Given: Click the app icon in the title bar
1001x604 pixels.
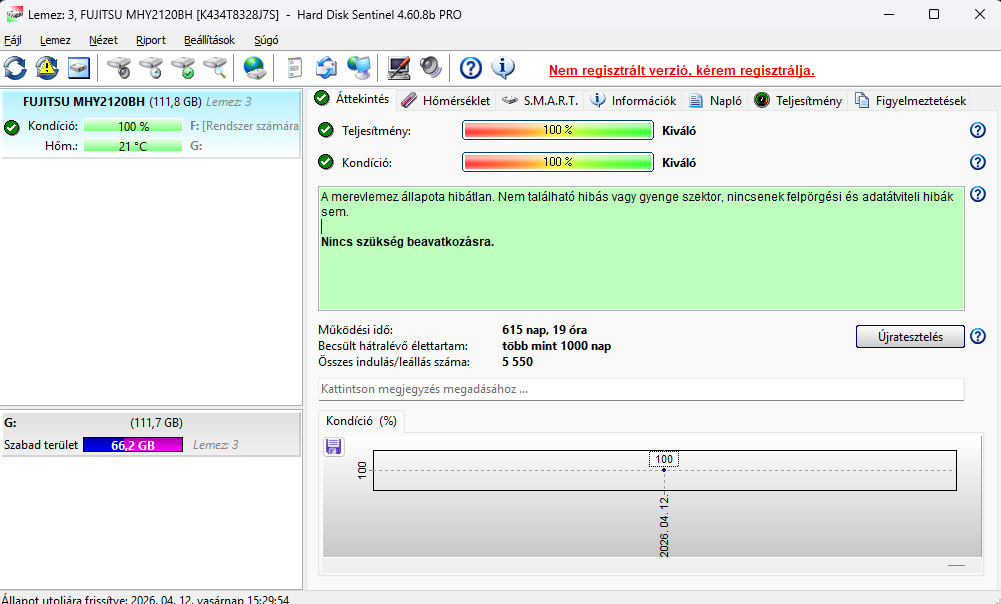Looking at the screenshot, I should (x=14, y=14).
